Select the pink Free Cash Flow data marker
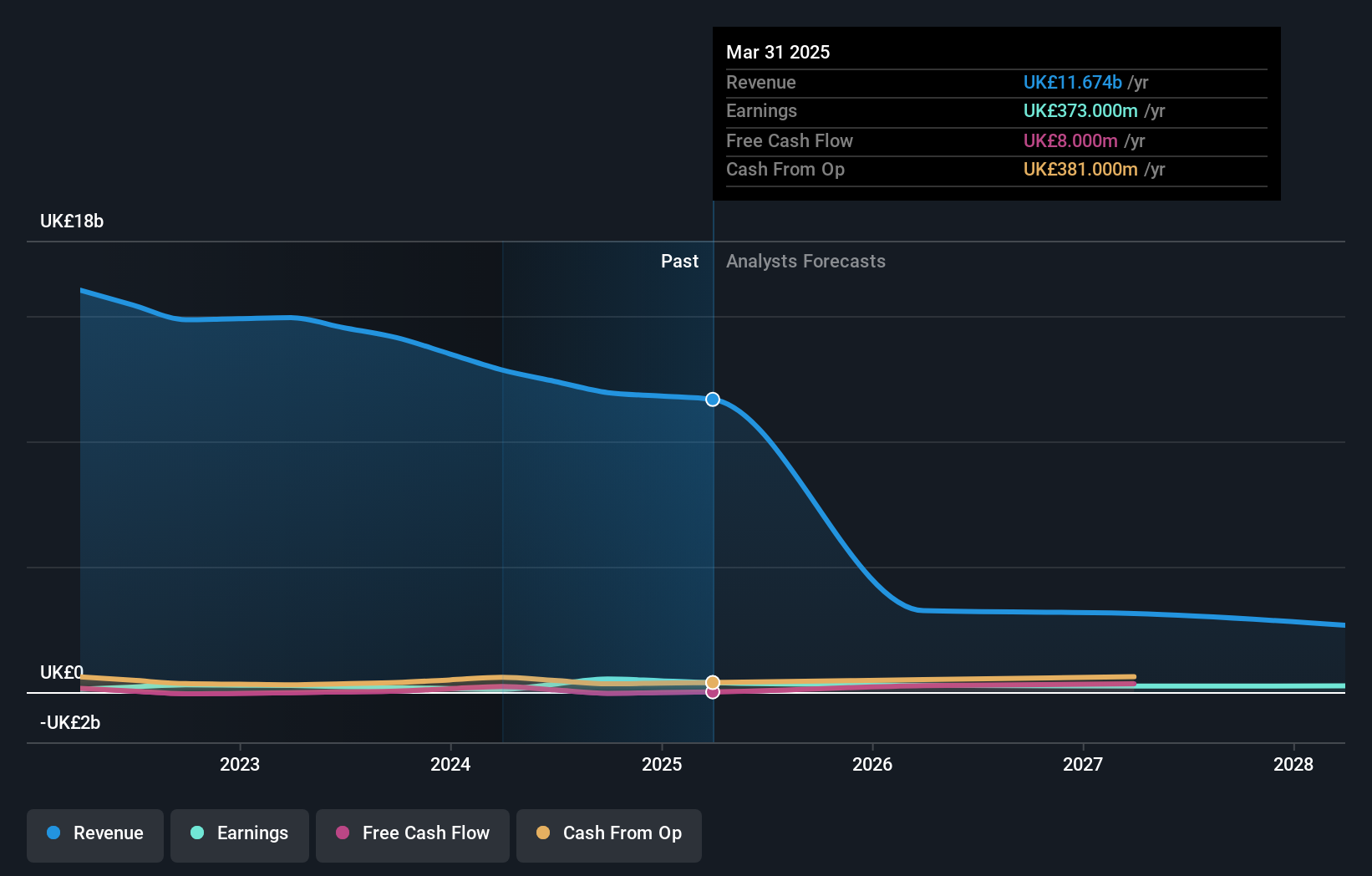The image size is (1372, 876). [713, 693]
